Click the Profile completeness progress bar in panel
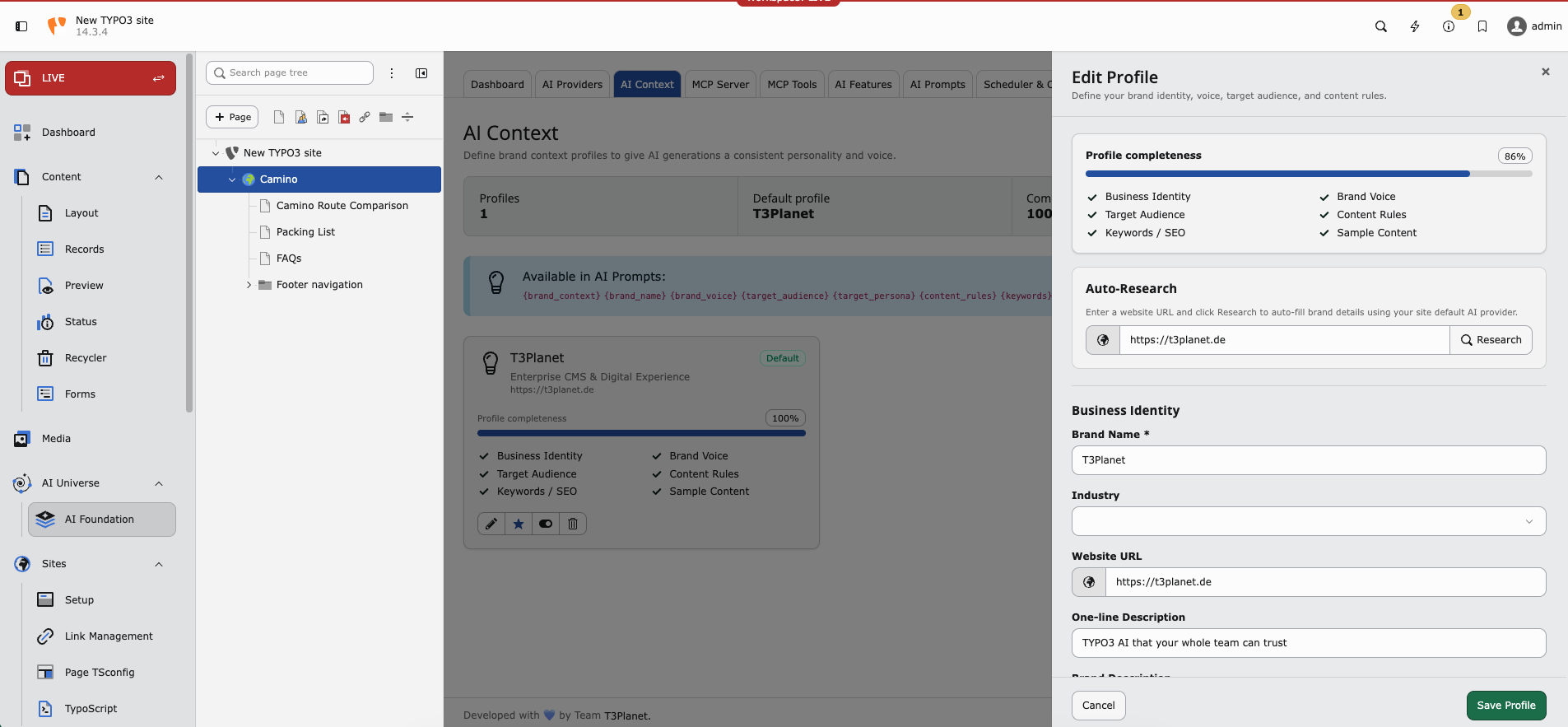Screen dimensions: 1568x727 tap(1309, 174)
